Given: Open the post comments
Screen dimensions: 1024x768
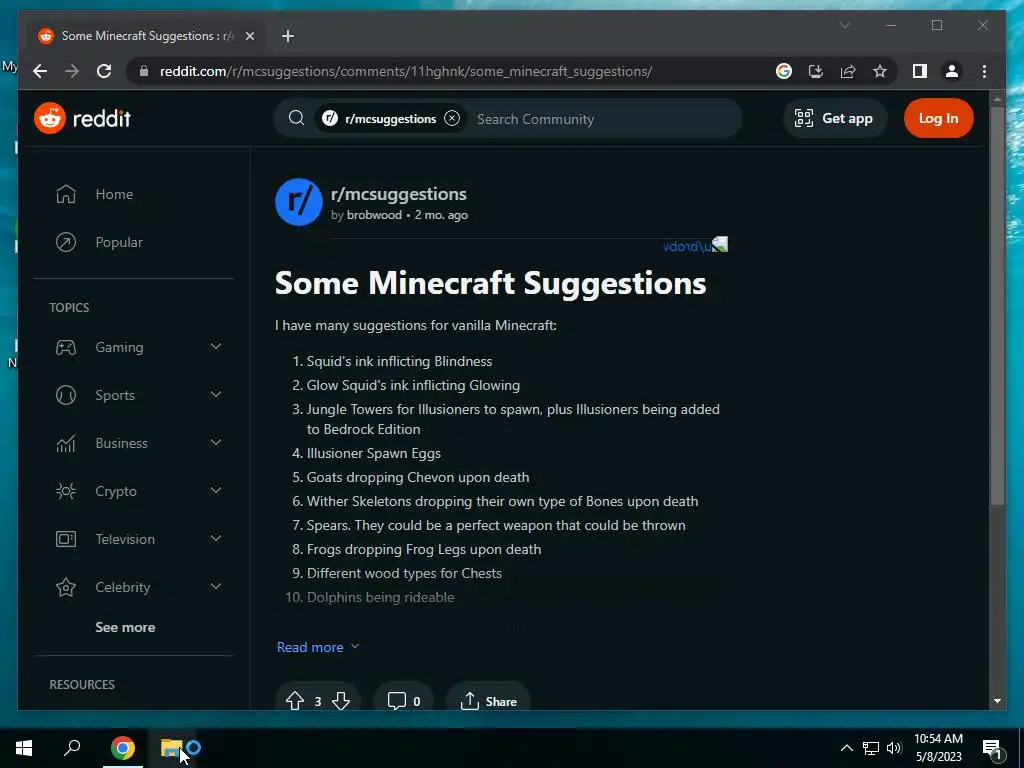Looking at the screenshot, I should [x=404, y=701].
